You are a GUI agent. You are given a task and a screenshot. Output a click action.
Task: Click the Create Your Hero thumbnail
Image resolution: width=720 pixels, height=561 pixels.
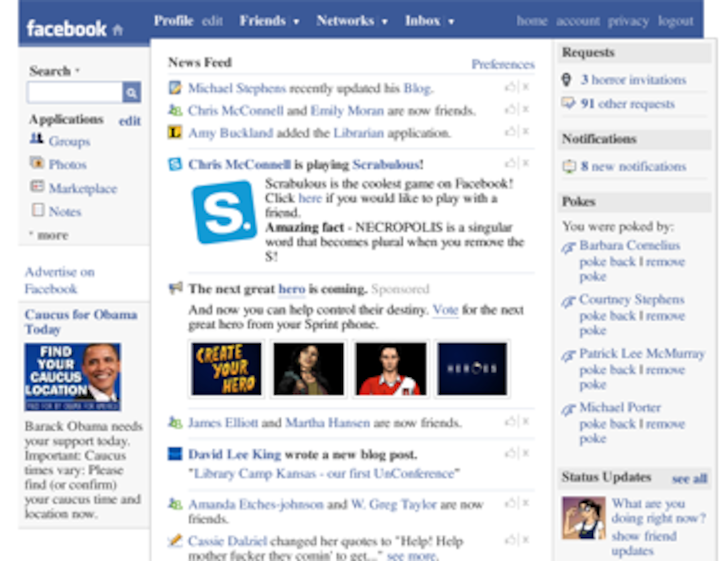tap(226, 368)
